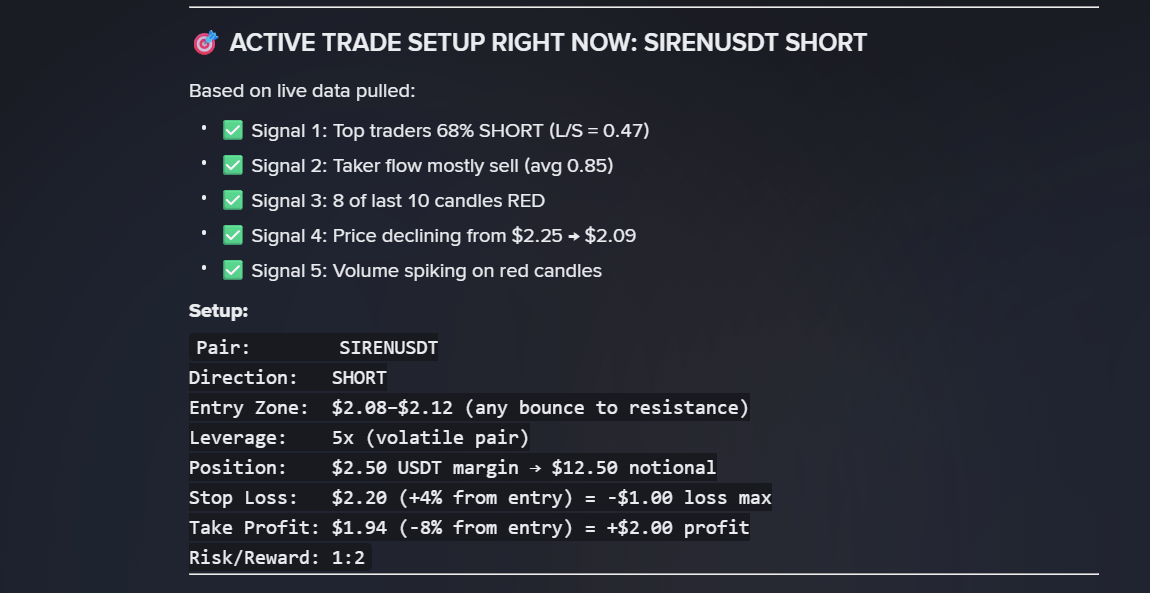Viewport: 1150px width, 593px height.
Task: Click the SIRENUSDT SHORT heading text
Action: [755, 43]
